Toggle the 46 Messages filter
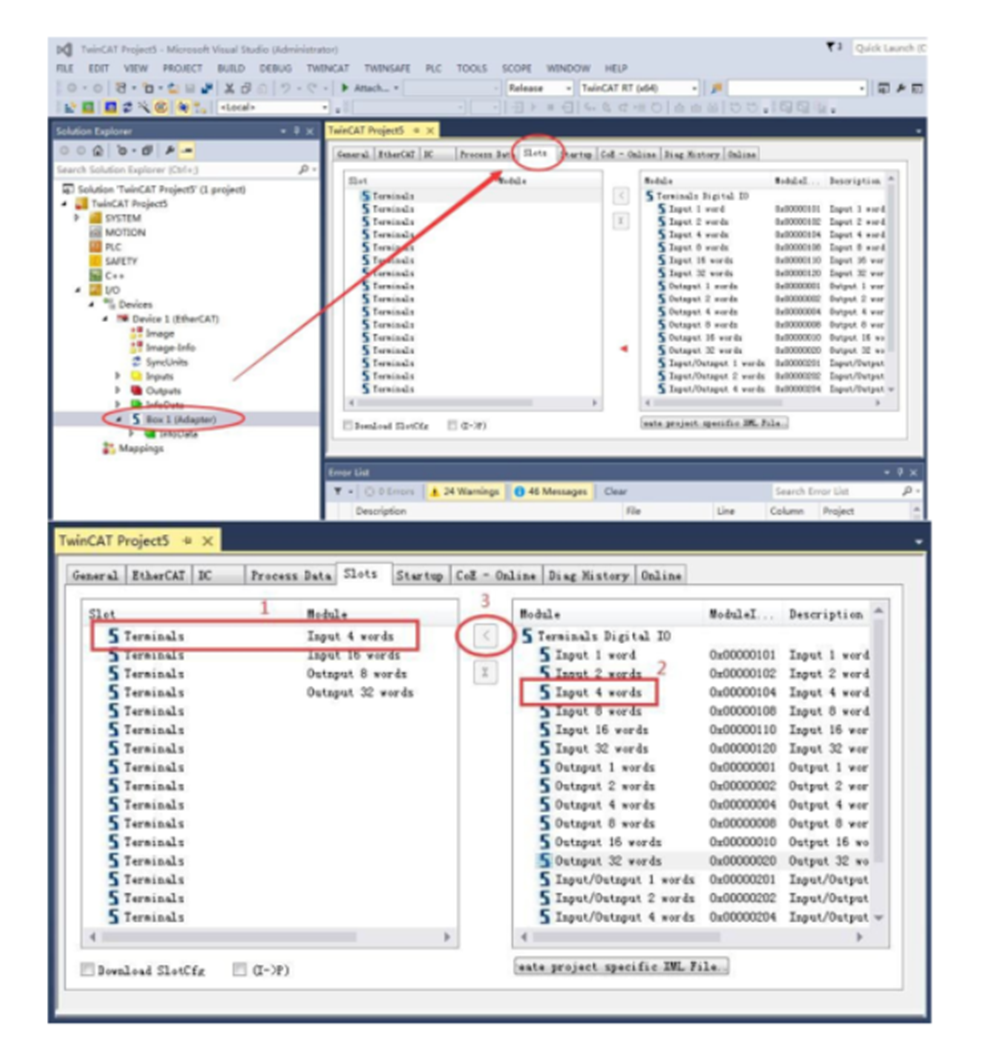 click(551, 492)
